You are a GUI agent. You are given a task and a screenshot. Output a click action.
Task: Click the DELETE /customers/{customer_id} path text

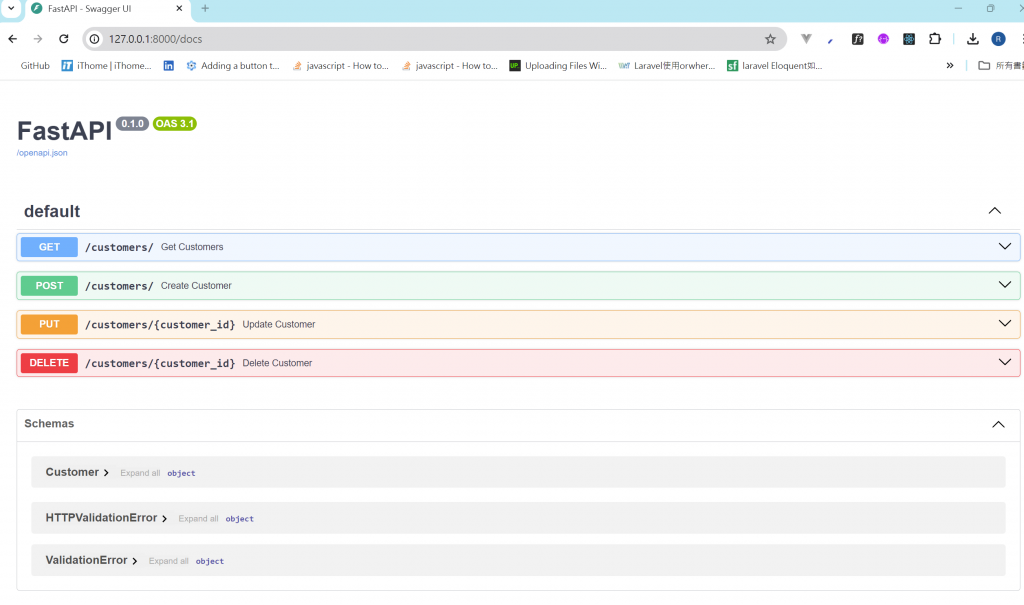160,363
